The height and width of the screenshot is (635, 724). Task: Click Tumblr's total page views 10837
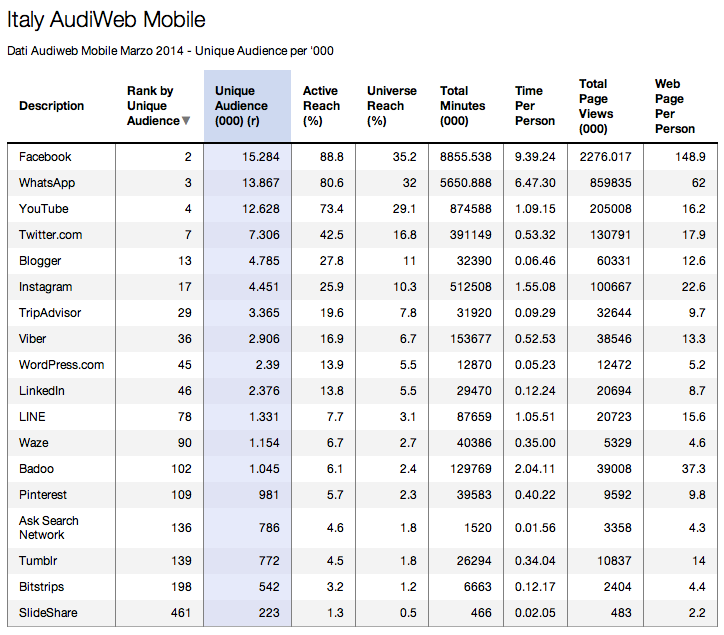(614, 561)
